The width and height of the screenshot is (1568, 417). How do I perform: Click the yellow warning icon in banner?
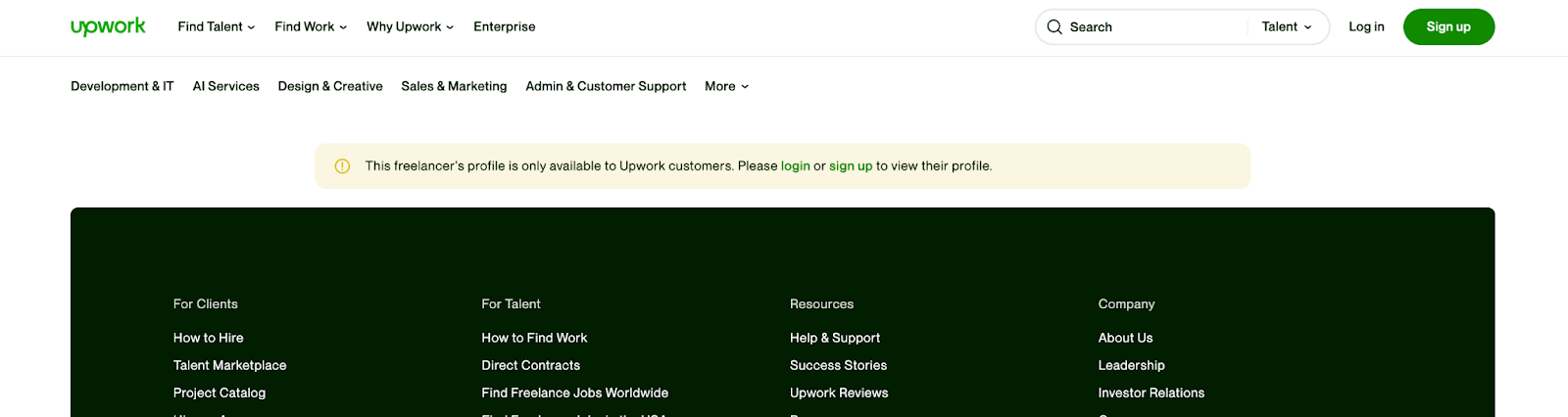pos(342,166)
